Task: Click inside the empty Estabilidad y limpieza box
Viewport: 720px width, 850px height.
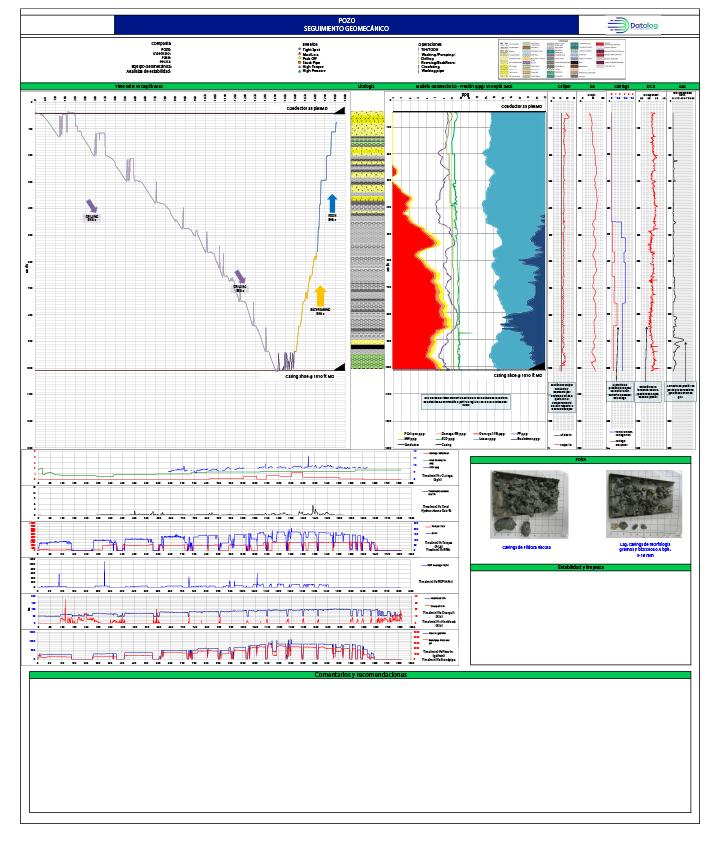Action: pyautogui.click(x=580, y=617)
